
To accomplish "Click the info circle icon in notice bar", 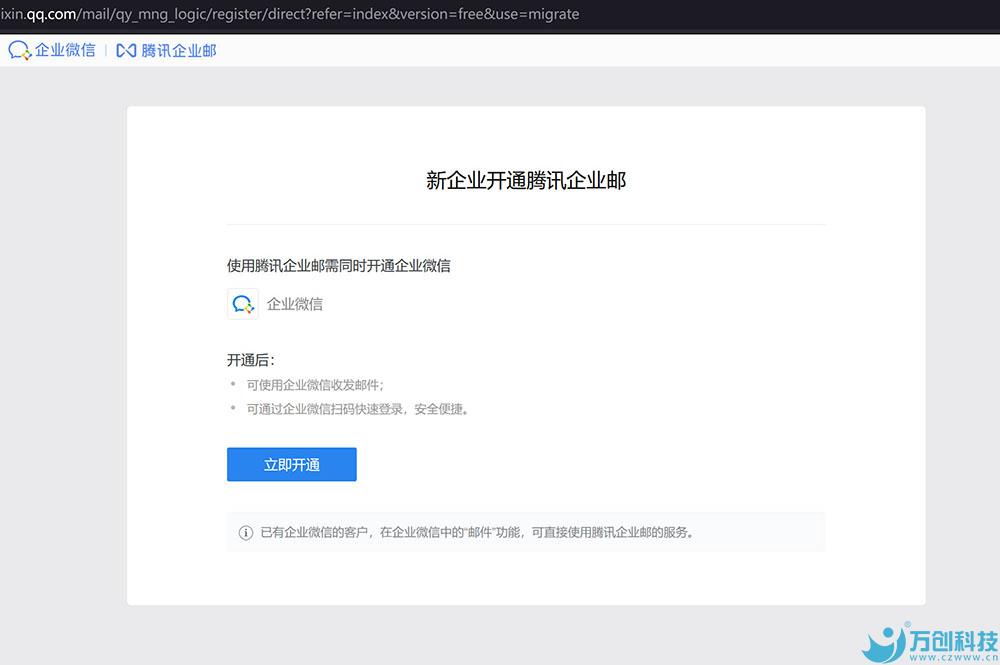I will (x=246, y=533).
